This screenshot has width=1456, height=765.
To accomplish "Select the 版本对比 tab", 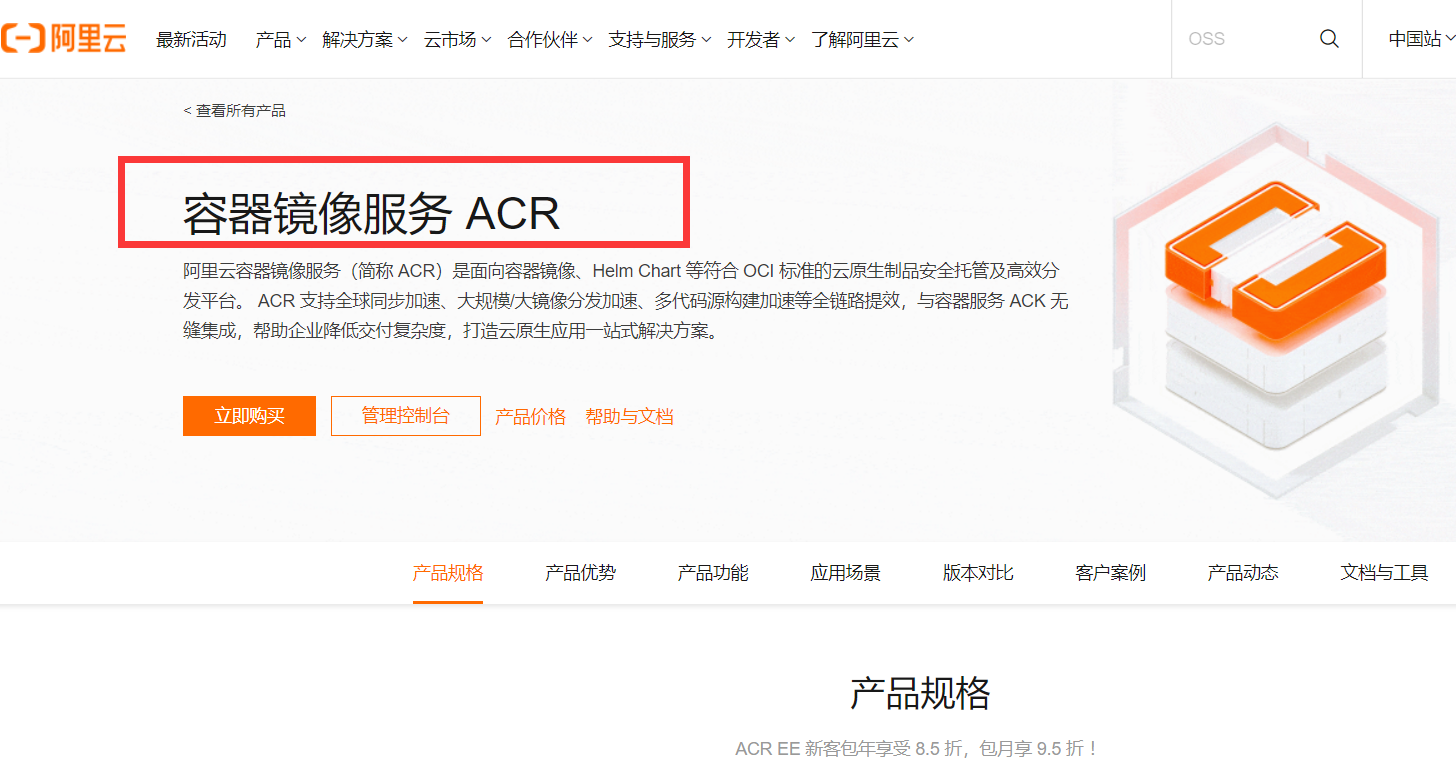I will click(978, 573).
